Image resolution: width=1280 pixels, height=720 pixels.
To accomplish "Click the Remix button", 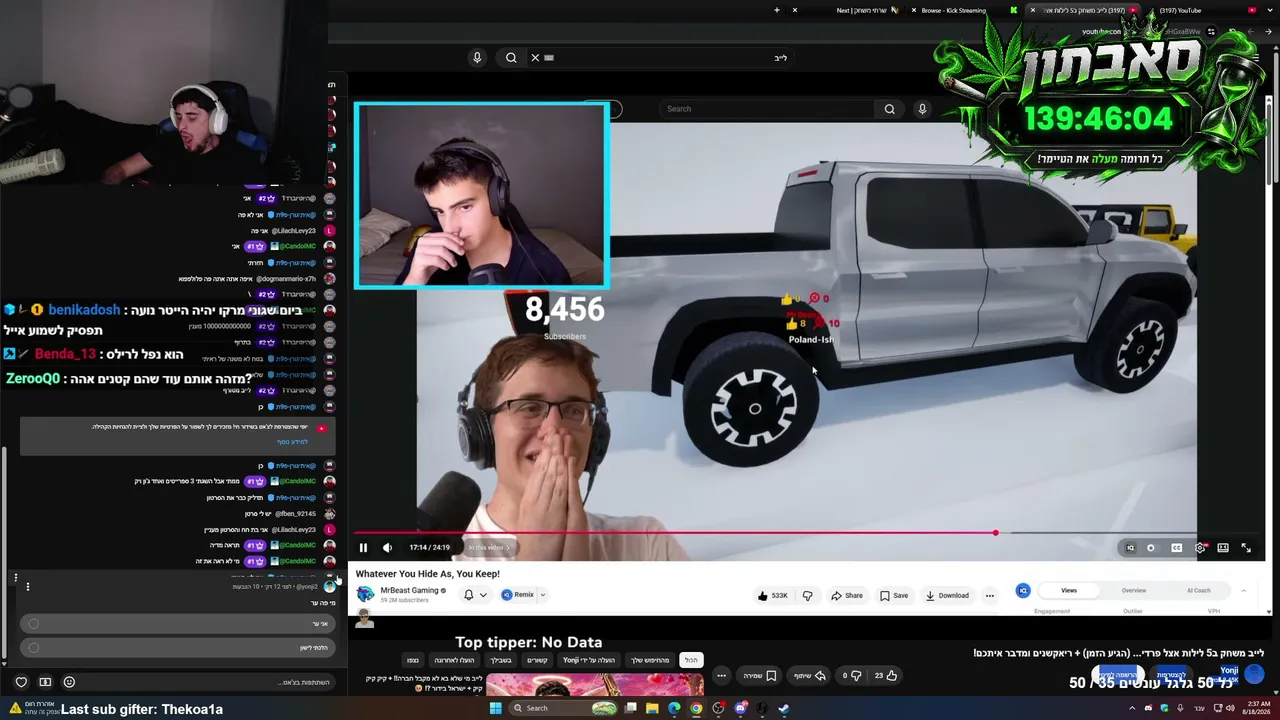I will coord(518,595).
